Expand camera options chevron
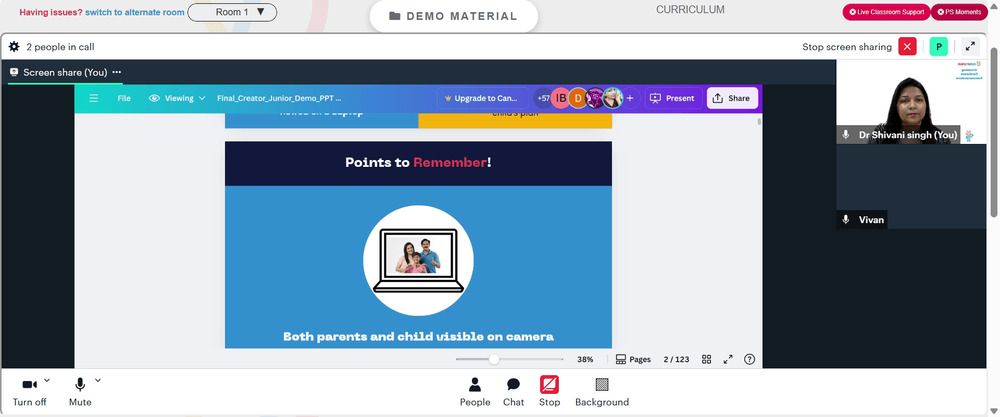This screenshot has height=417, width=1000. 47,381
